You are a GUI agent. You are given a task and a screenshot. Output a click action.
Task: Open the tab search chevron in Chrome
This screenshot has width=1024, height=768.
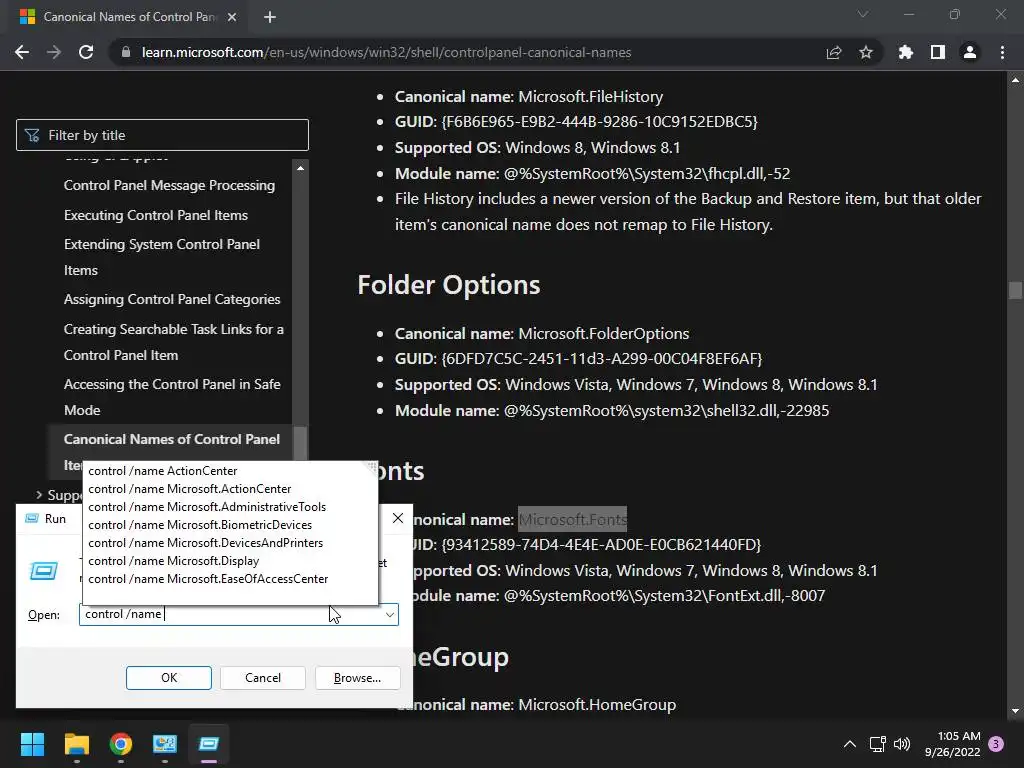(x=863, y=14)
